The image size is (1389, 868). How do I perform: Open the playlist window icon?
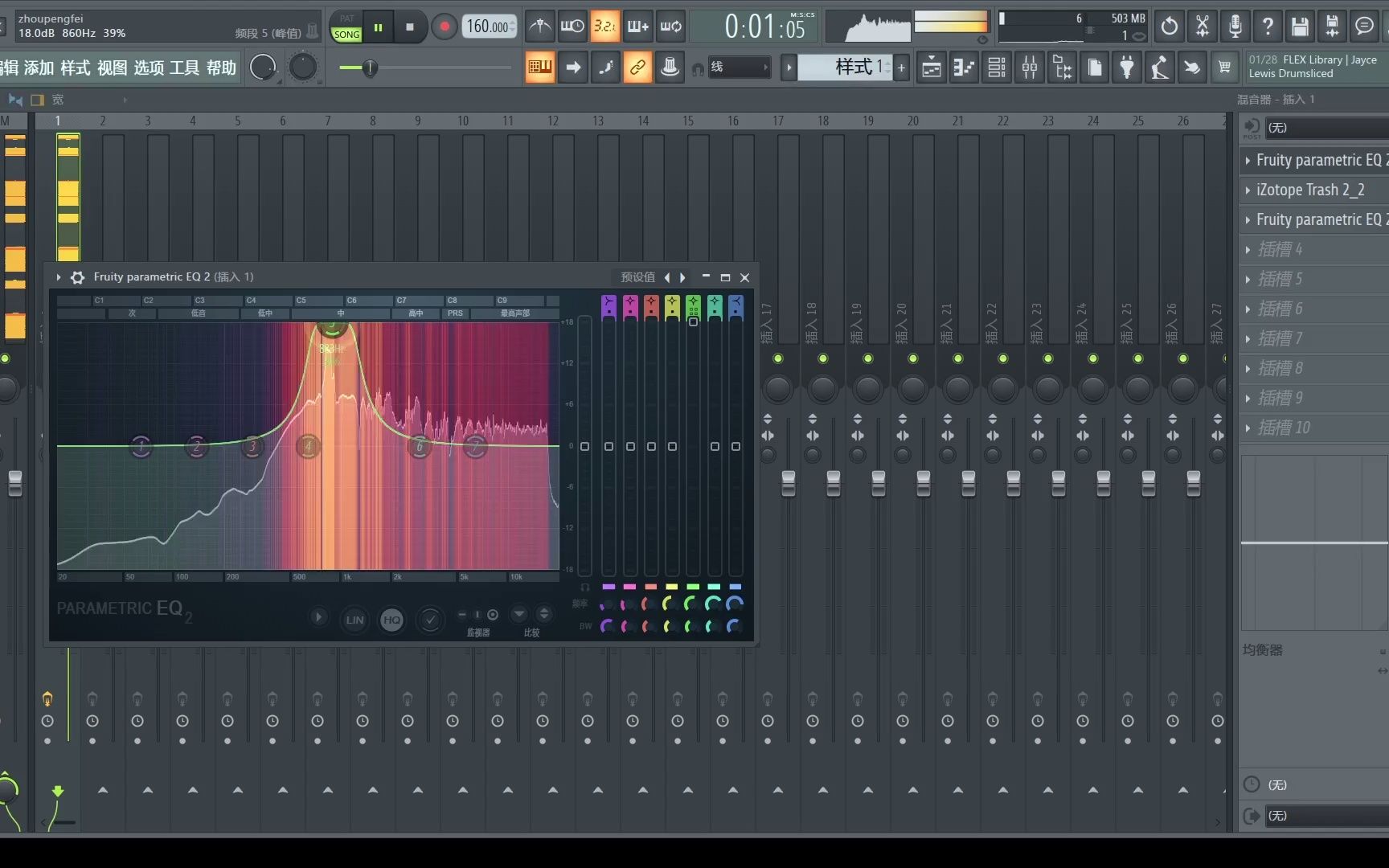click(932, 68)
